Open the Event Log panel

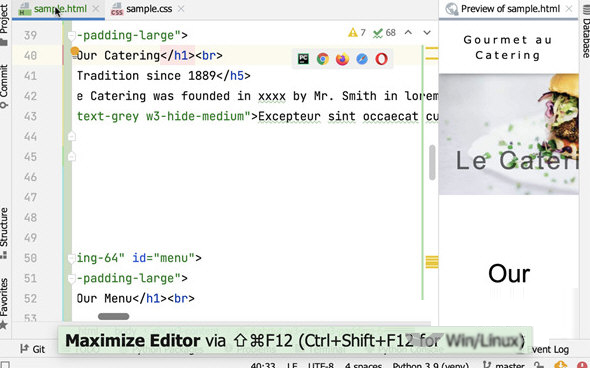click(x=547, y=350)
